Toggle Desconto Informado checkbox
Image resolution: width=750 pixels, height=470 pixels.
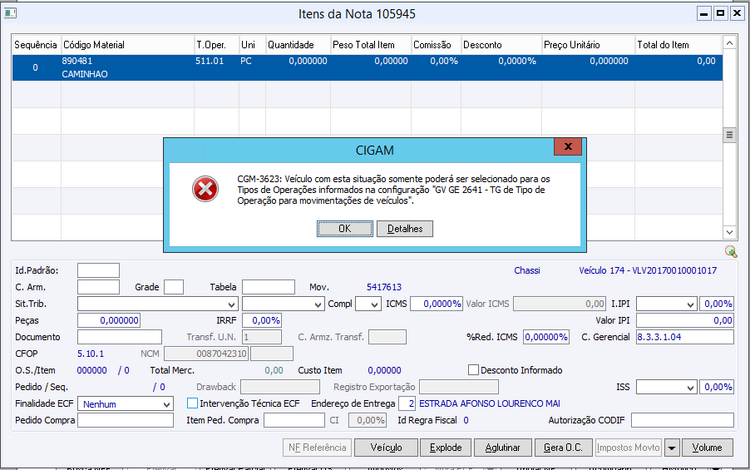[473, 370]
